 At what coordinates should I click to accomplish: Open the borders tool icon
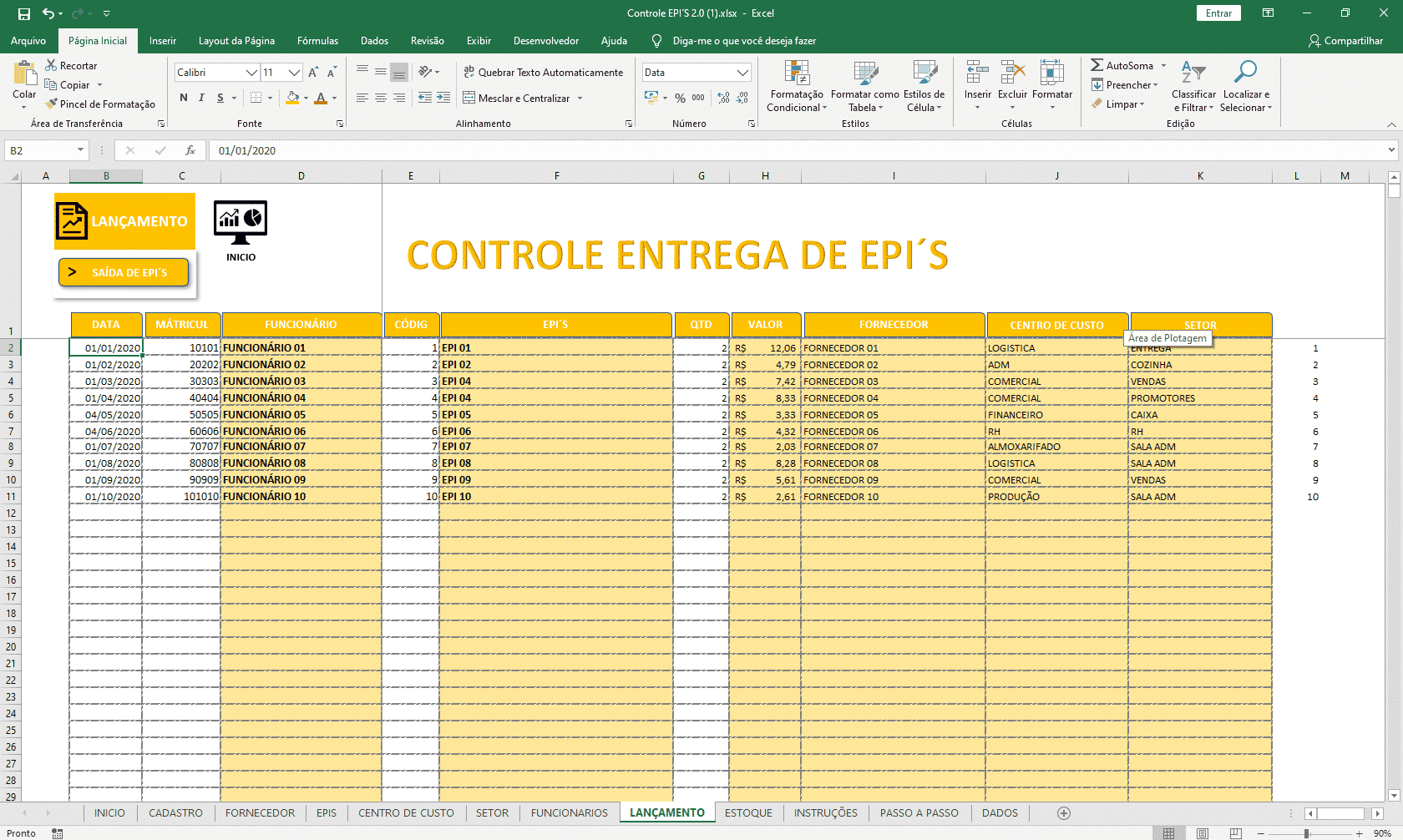pos(256,98)
